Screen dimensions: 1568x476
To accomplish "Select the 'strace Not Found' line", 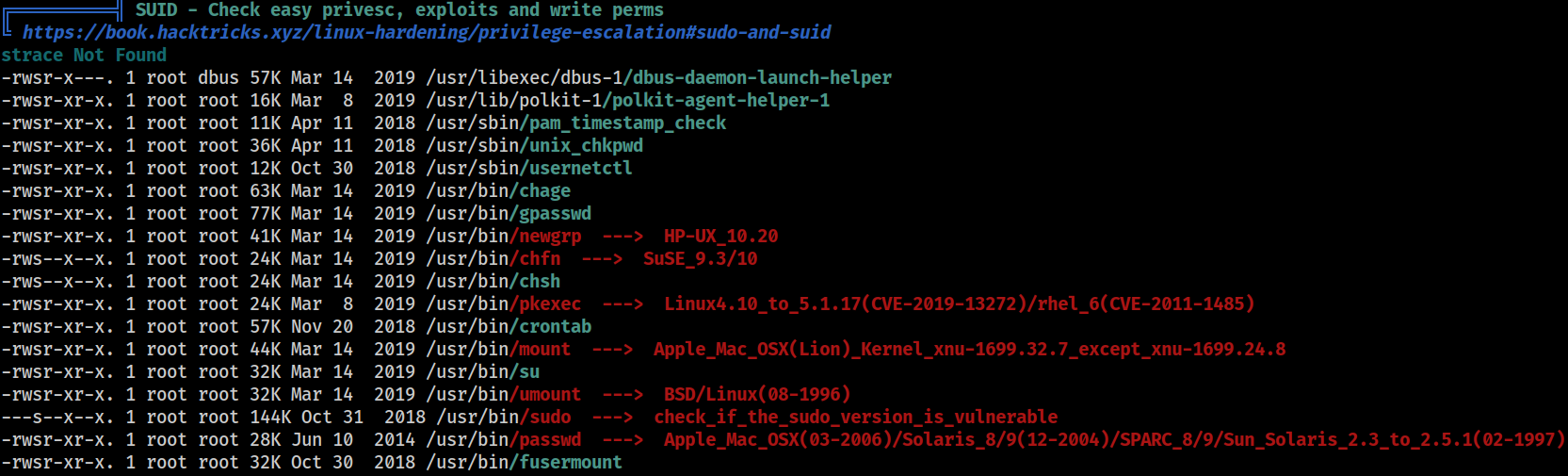I will coord(84,55).
